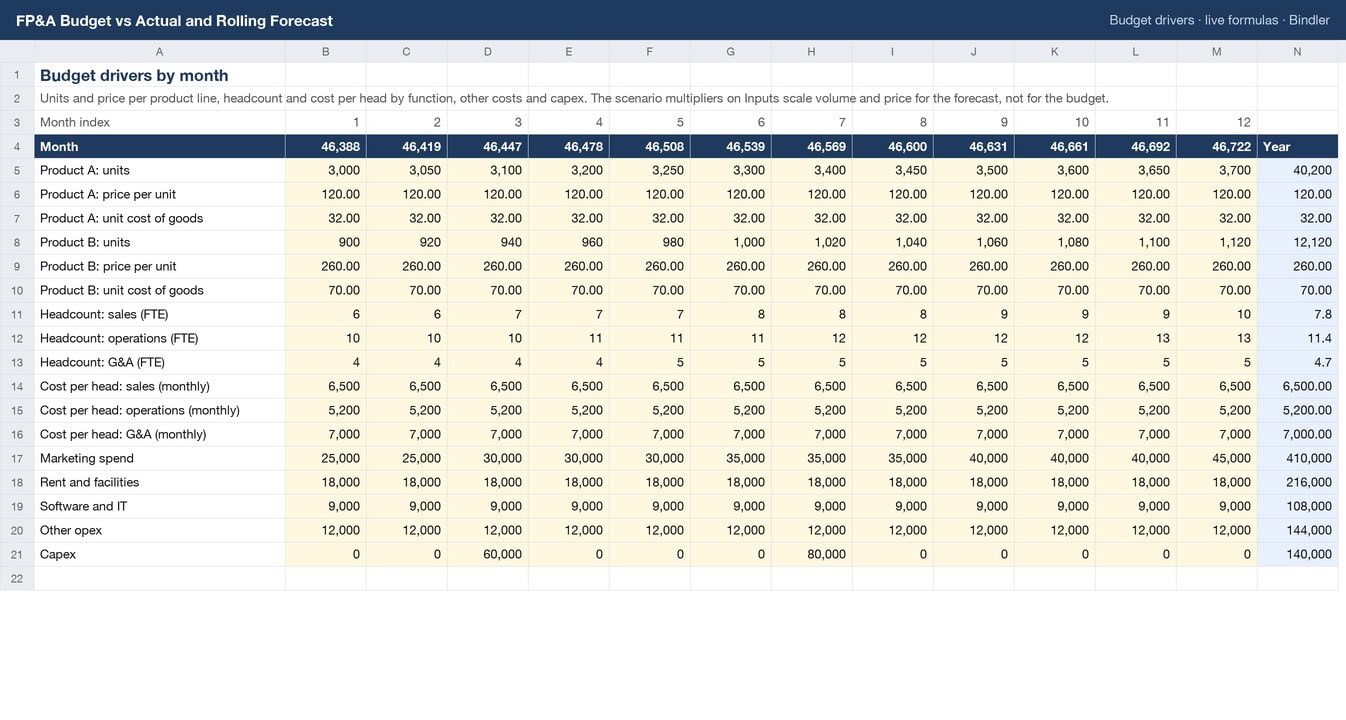Click month index 12 cell
Screen dimensions: 1346x720
[1216, 122]
